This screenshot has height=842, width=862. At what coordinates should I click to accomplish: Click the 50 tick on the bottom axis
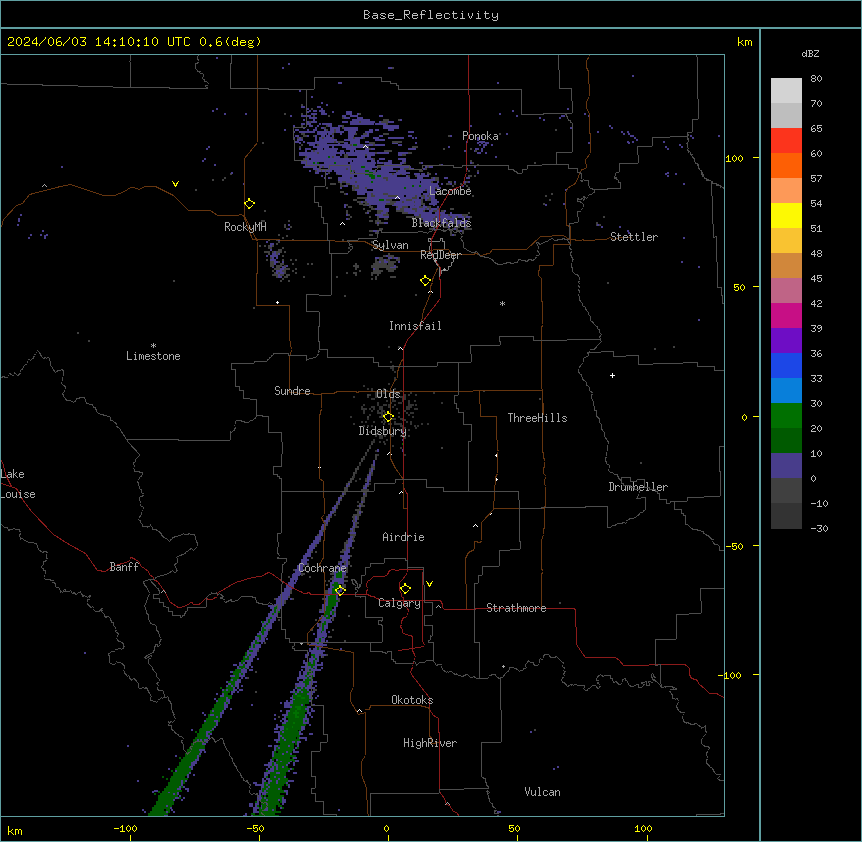pyautogui.click(x=514, y=828)
